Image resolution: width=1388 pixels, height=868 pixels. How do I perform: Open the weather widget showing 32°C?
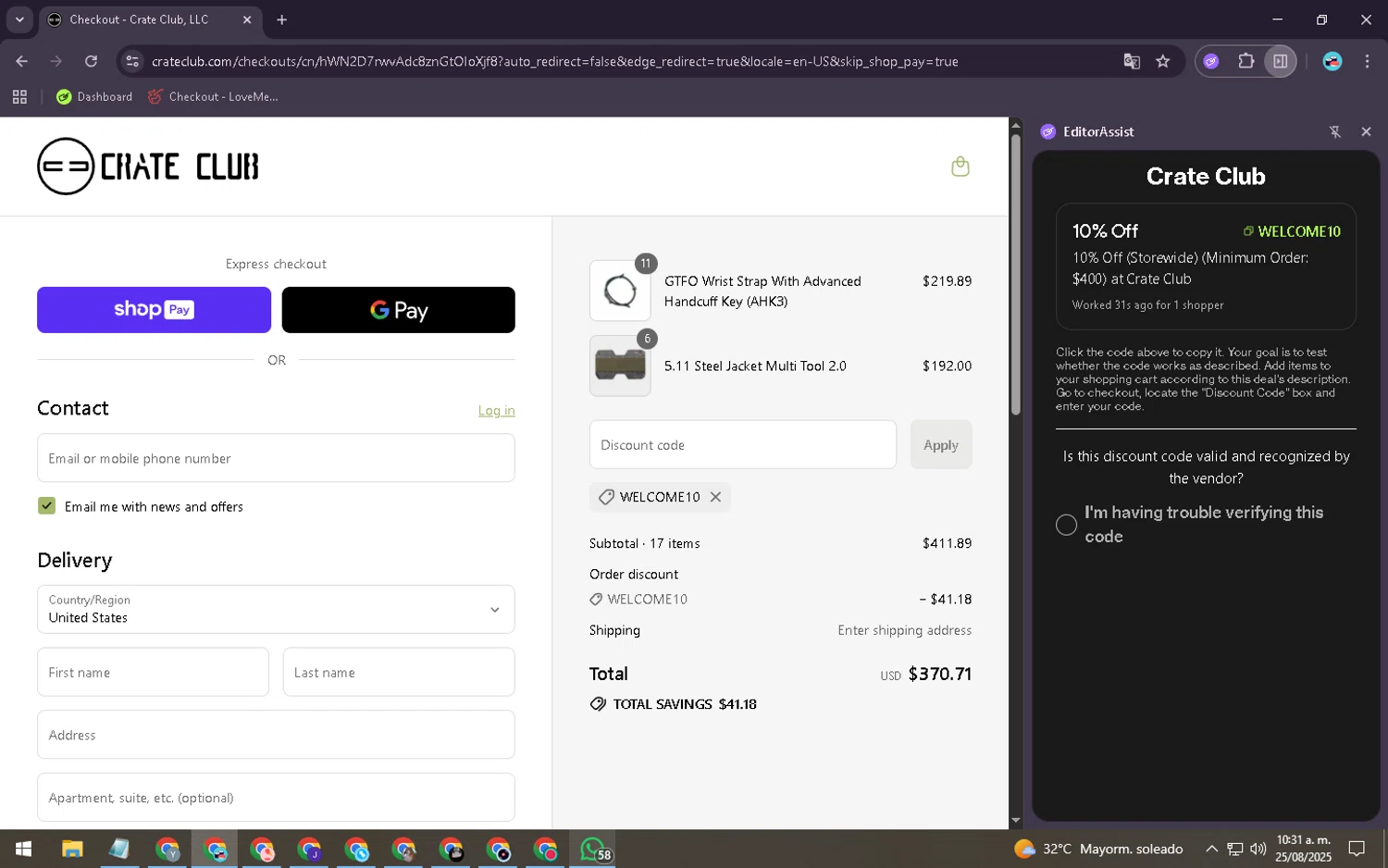pos(1098,849)
